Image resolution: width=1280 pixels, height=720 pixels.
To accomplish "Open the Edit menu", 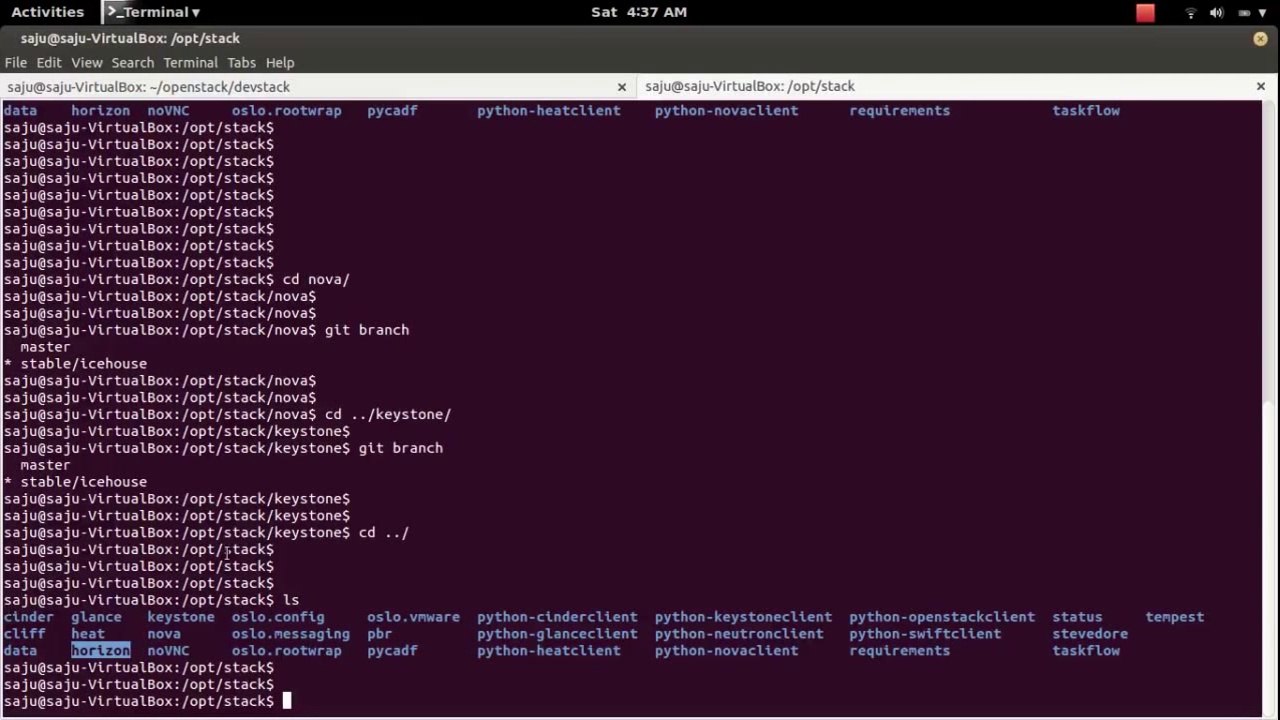I will click(49, 62).
